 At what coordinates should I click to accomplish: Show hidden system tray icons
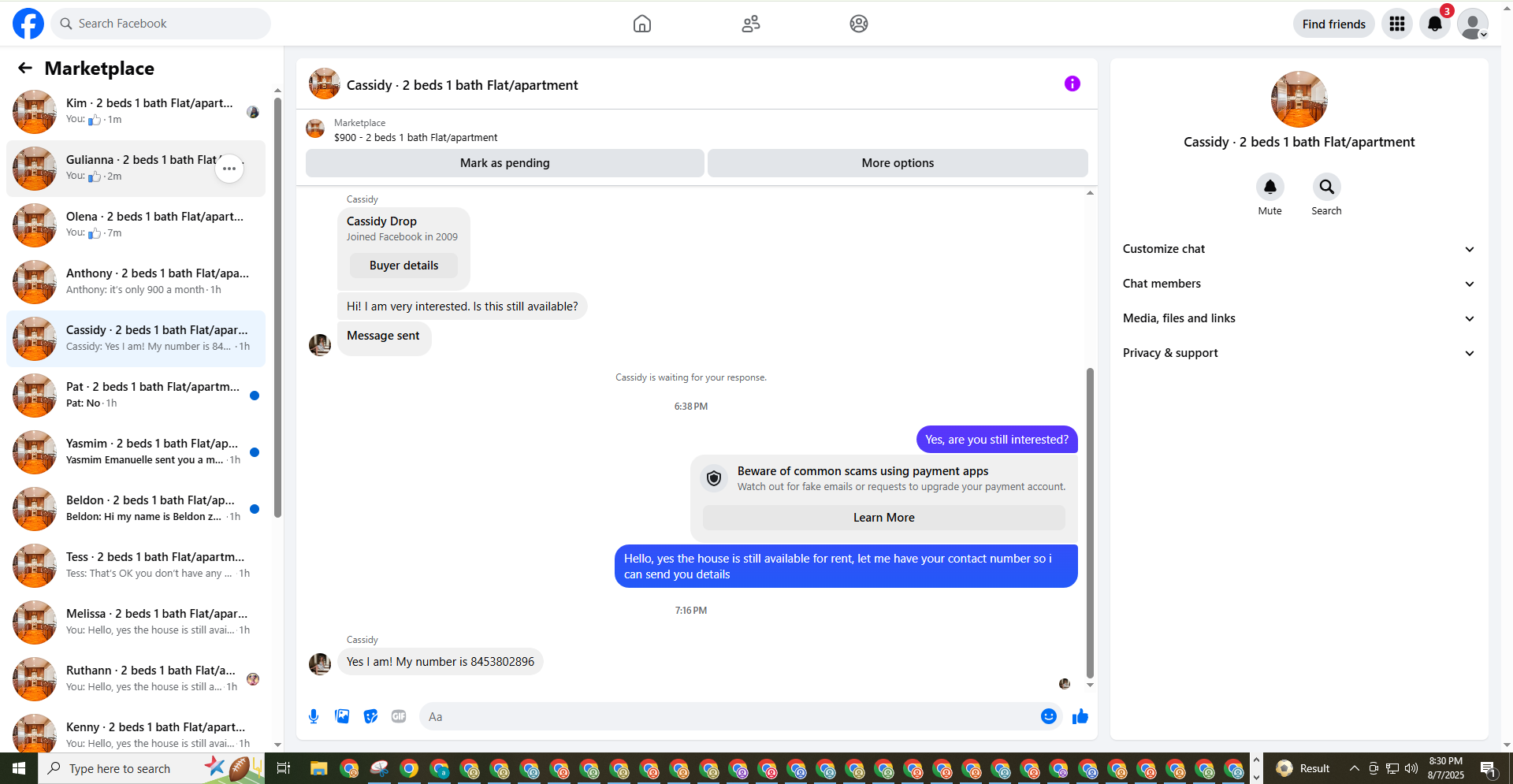click(1354, 768)
